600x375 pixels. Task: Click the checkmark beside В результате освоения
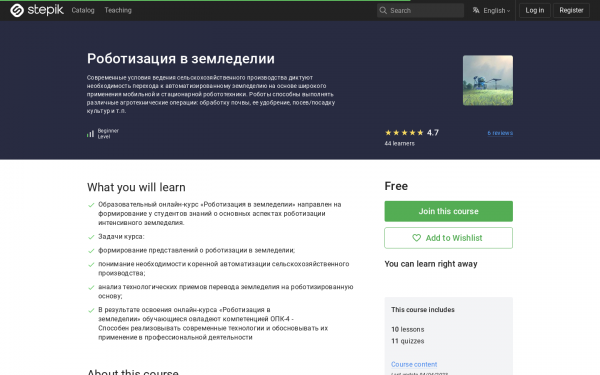point(91,310)
